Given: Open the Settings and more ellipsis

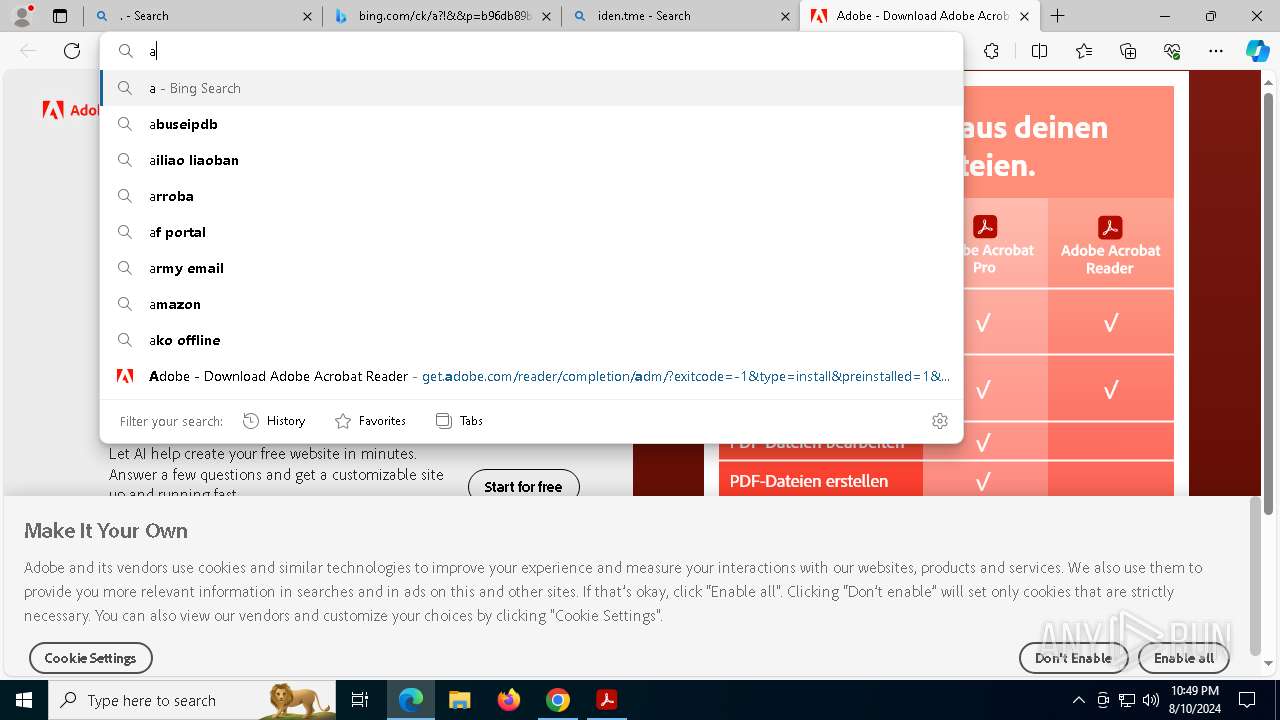Looking at the screenshot, I should click(1216, 51).
